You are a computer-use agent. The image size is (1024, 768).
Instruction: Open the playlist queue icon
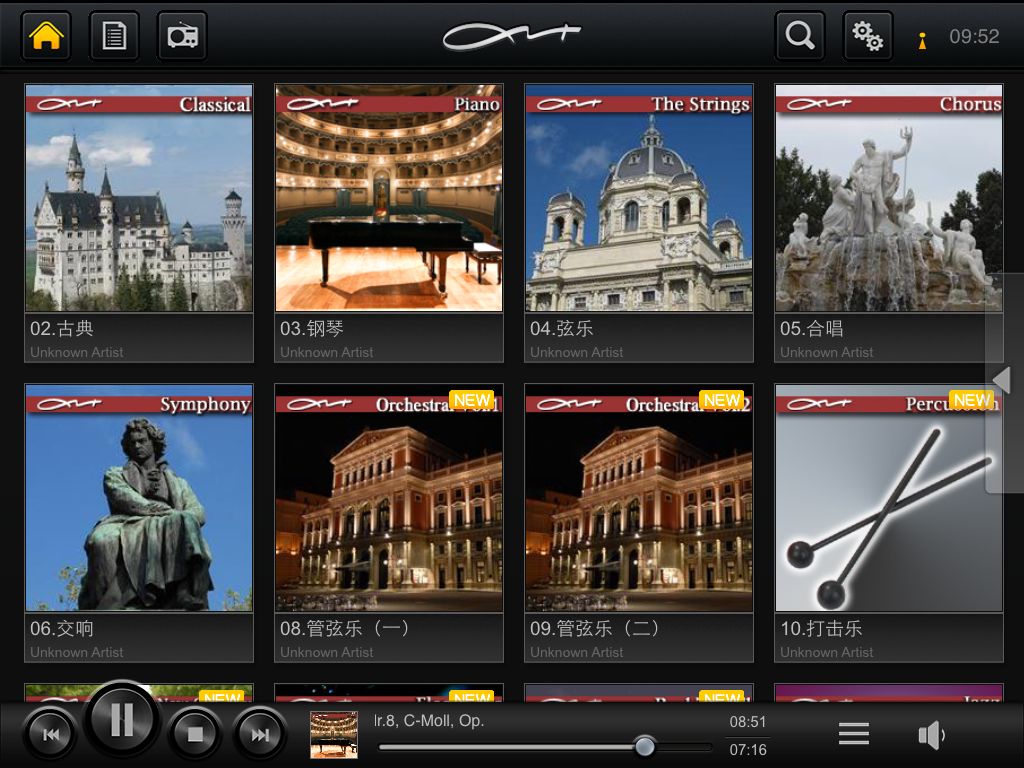coord(854,734)
